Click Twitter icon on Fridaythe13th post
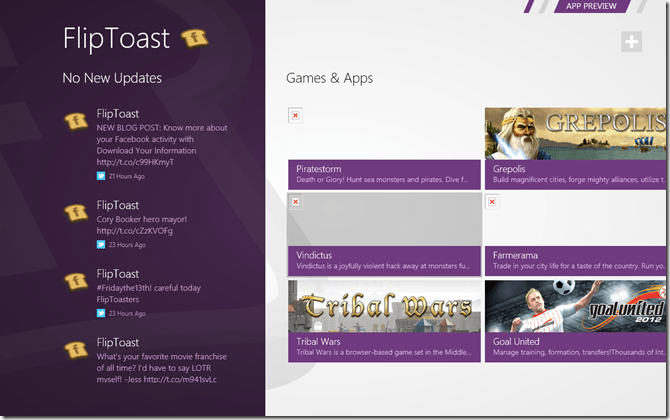Image resolution: width=670 pixels, height=420 pixels. tap(101, 312)
